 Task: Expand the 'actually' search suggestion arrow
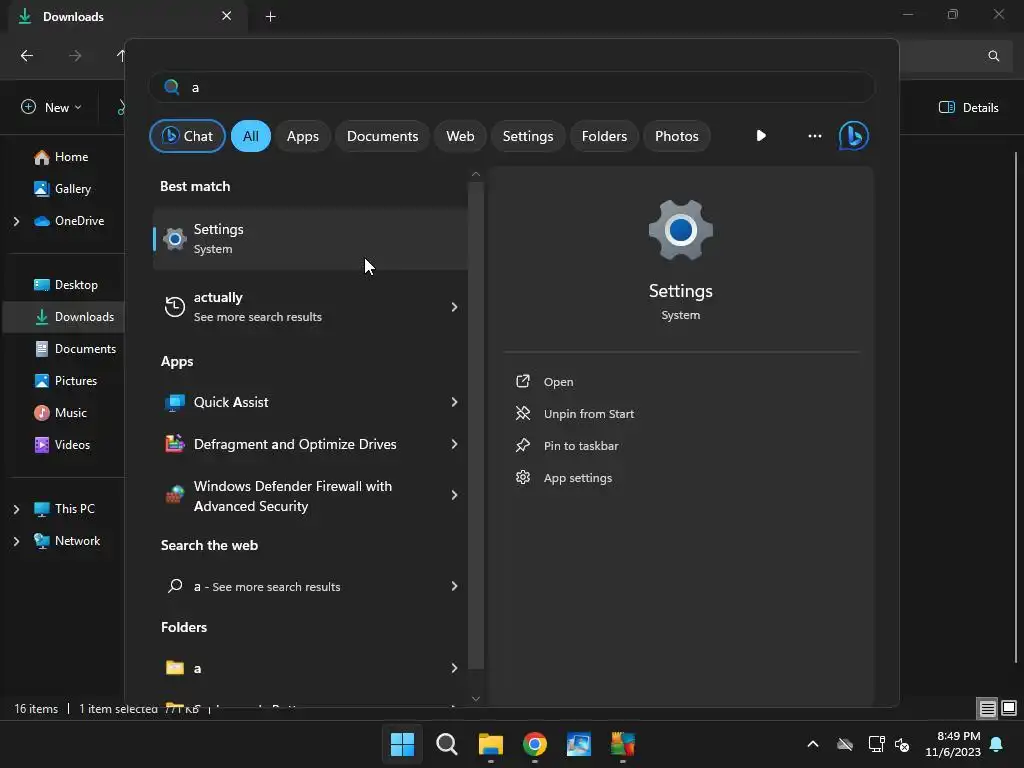454,306
